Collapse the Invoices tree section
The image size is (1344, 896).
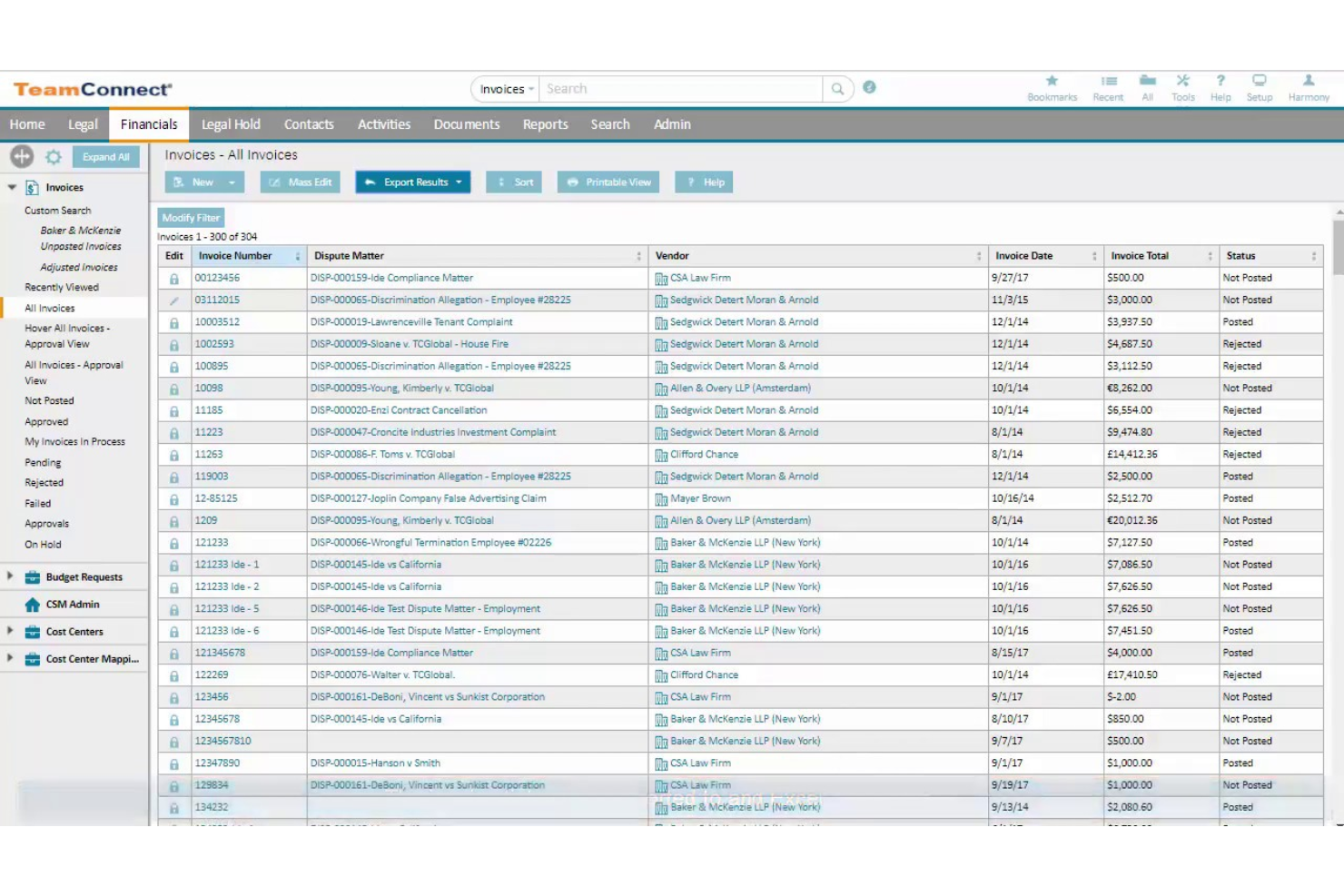click(12, 188)
